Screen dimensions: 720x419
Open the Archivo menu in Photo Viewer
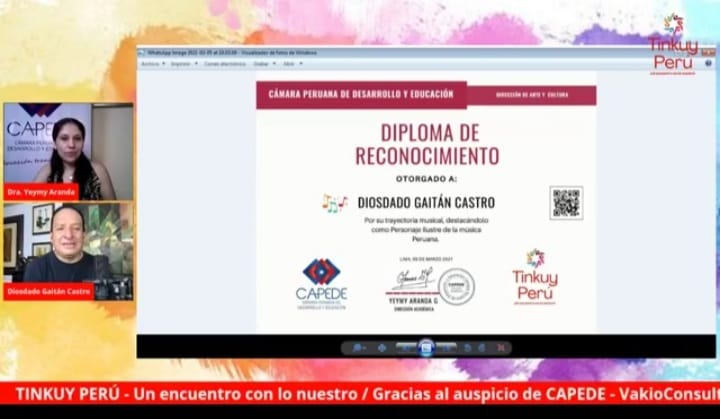pos(152,64)
